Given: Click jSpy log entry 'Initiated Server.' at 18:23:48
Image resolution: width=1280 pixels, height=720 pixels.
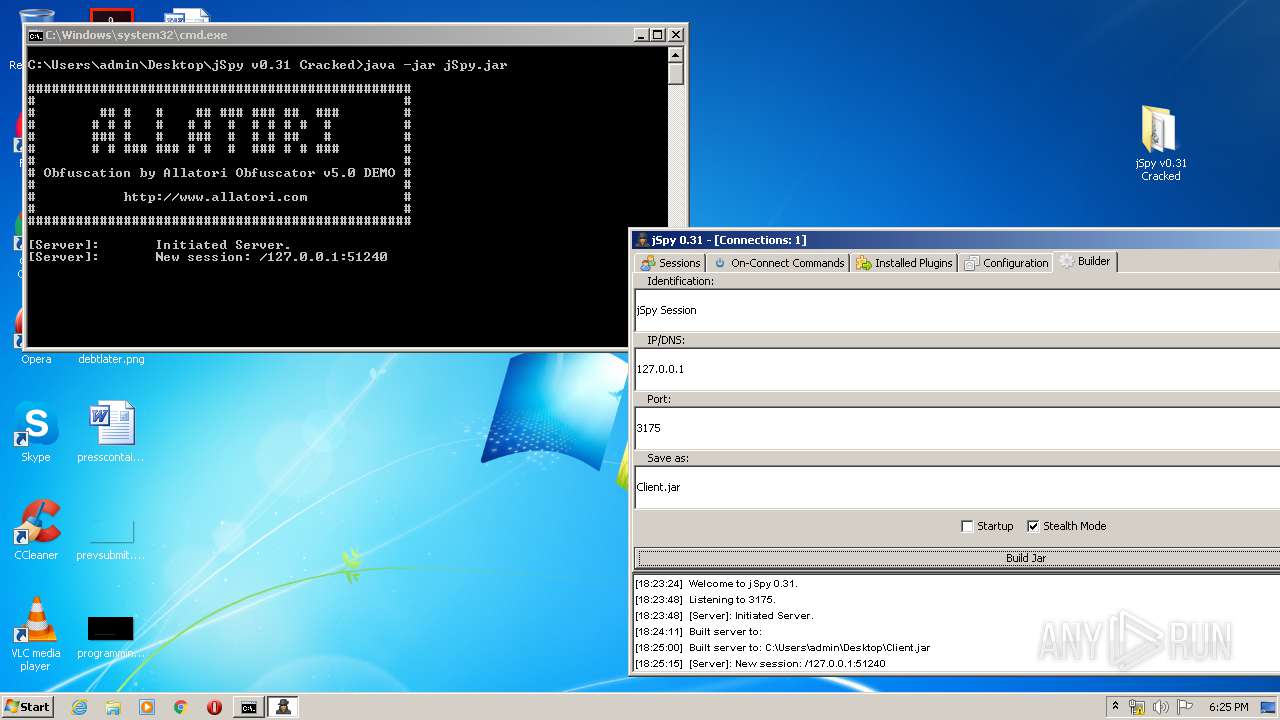Looking at the screenshot, I should (724, 615).
